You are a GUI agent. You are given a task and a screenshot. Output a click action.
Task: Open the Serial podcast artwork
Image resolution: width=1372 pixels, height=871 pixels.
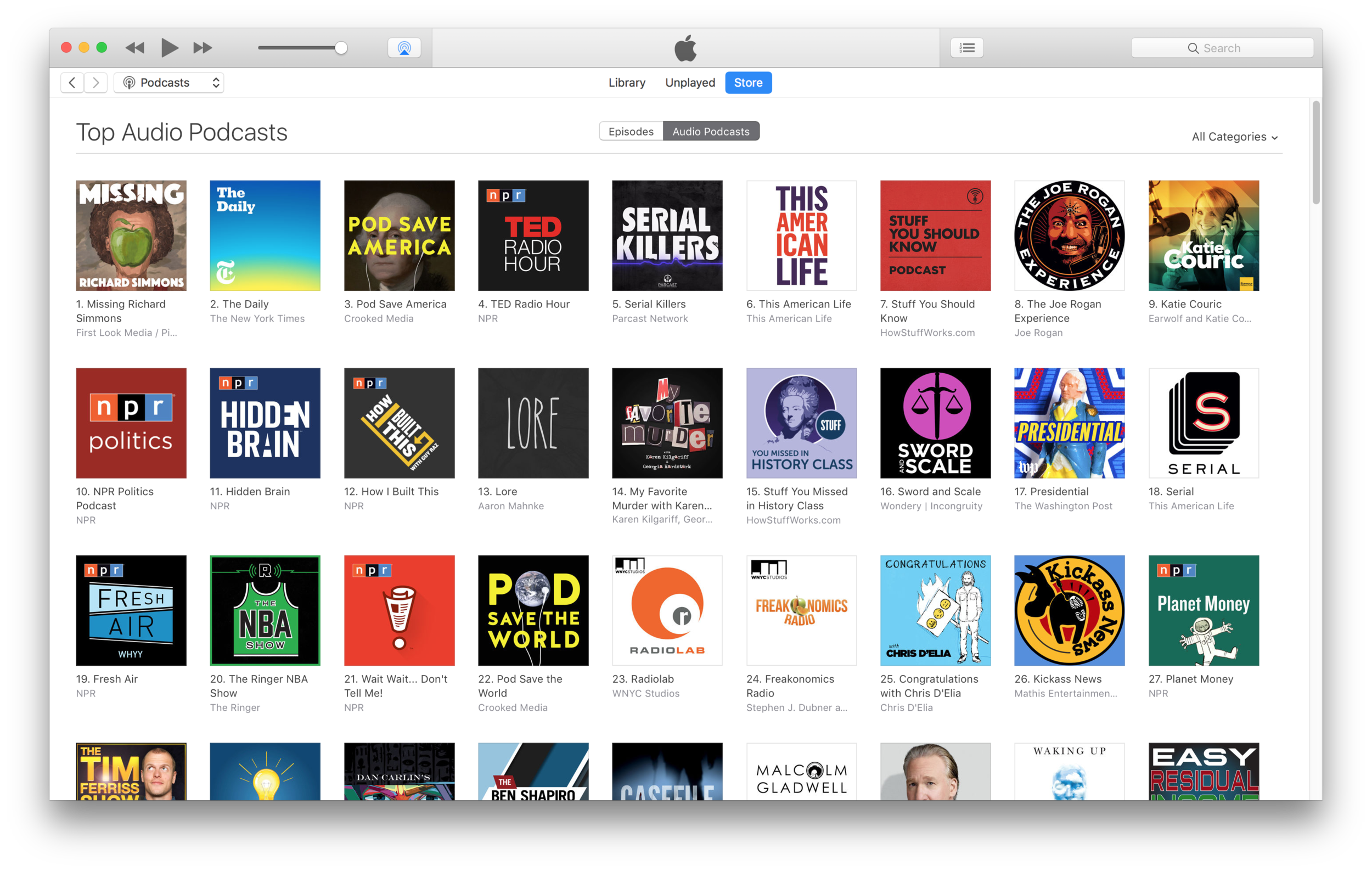coord(1204,423)
